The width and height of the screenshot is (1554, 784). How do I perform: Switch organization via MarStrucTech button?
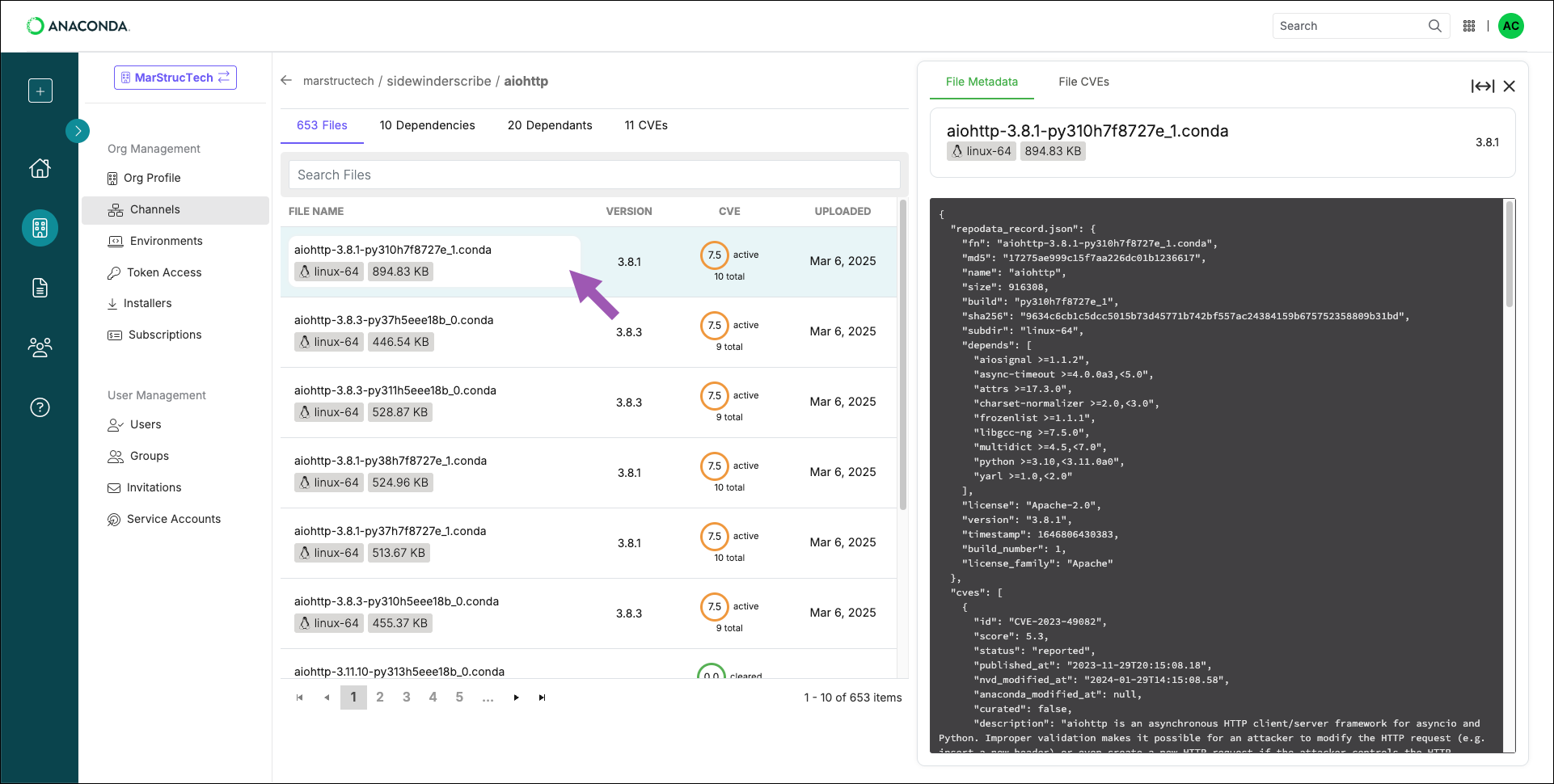click(175, 78)
